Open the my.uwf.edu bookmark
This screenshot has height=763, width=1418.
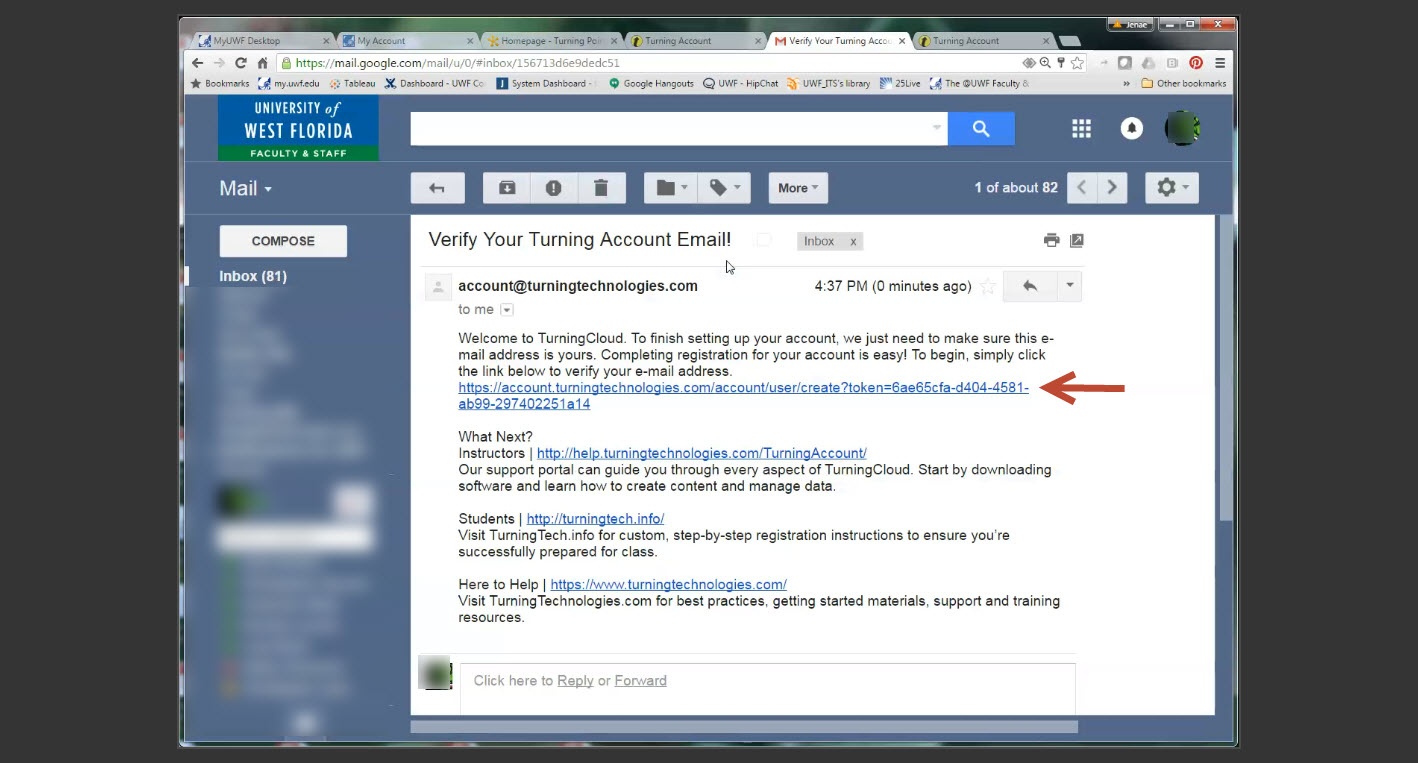[289, 84]
